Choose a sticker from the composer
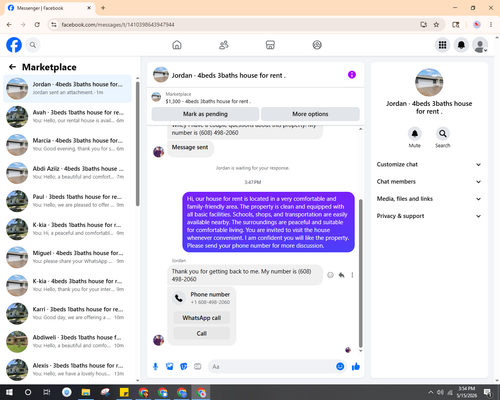The width and height of the screenshot is (500, 400). tap(184, 367)
